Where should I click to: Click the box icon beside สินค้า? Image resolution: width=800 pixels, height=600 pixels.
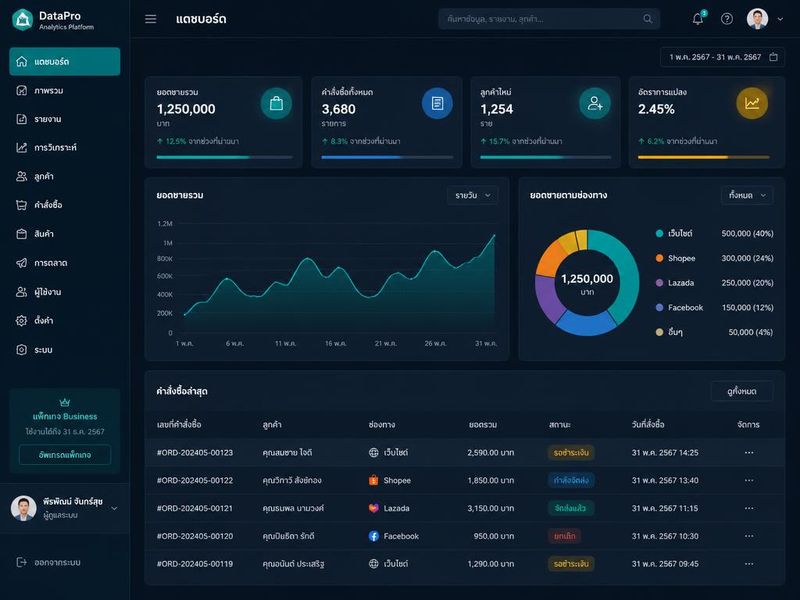pyautogui.click(x=21, y=234)
